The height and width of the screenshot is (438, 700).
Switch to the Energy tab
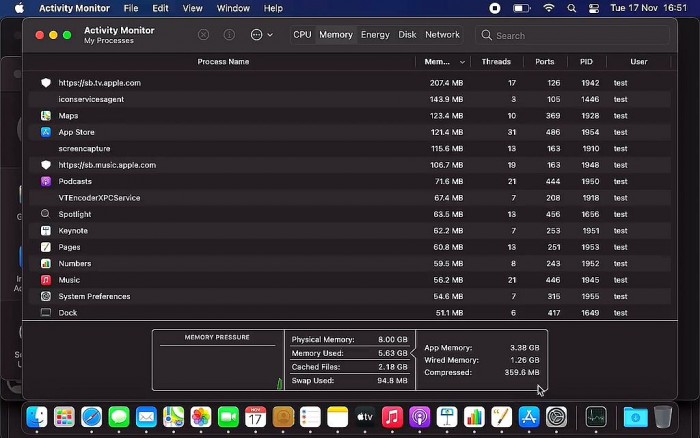pos(375,35)
